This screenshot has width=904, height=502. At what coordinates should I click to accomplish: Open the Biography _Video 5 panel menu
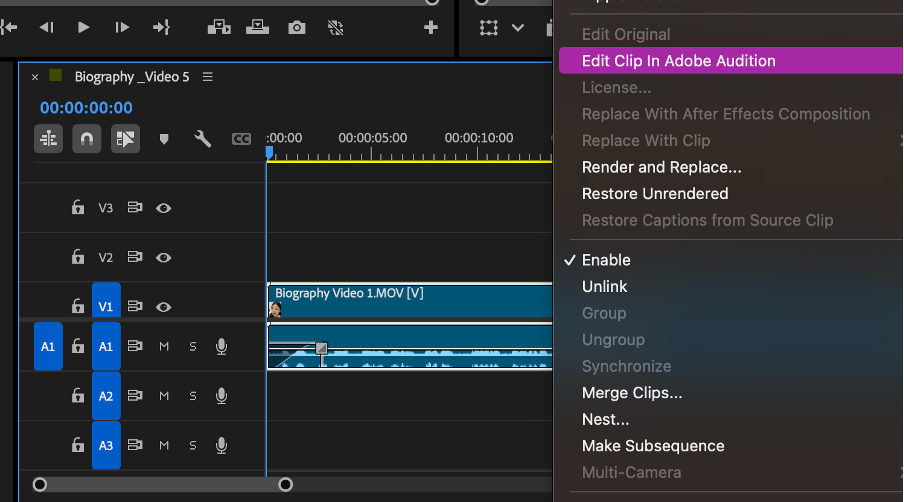pos(208,77)
